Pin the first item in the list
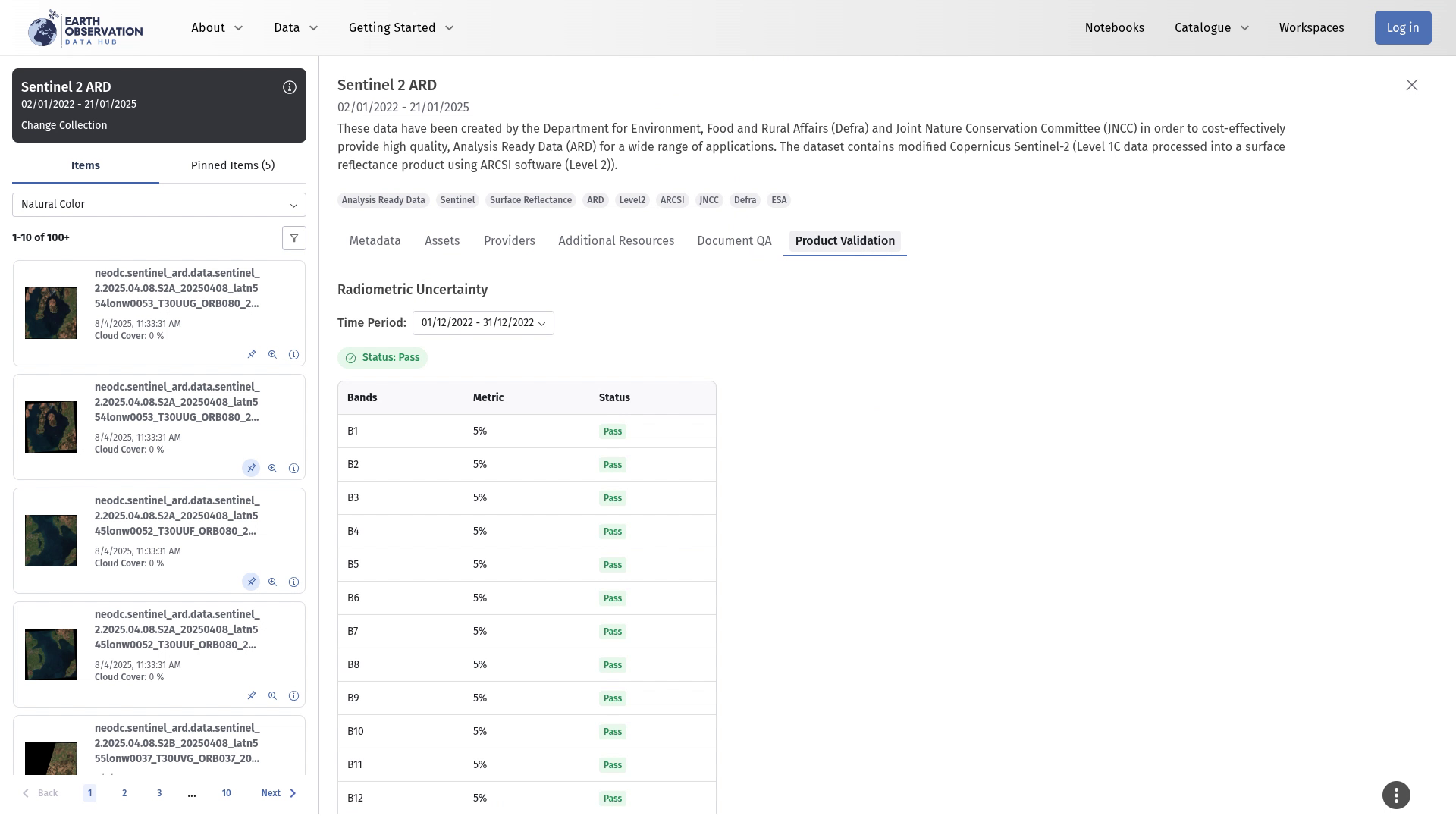Screen dimensions: 1456x819 point(251,355)
